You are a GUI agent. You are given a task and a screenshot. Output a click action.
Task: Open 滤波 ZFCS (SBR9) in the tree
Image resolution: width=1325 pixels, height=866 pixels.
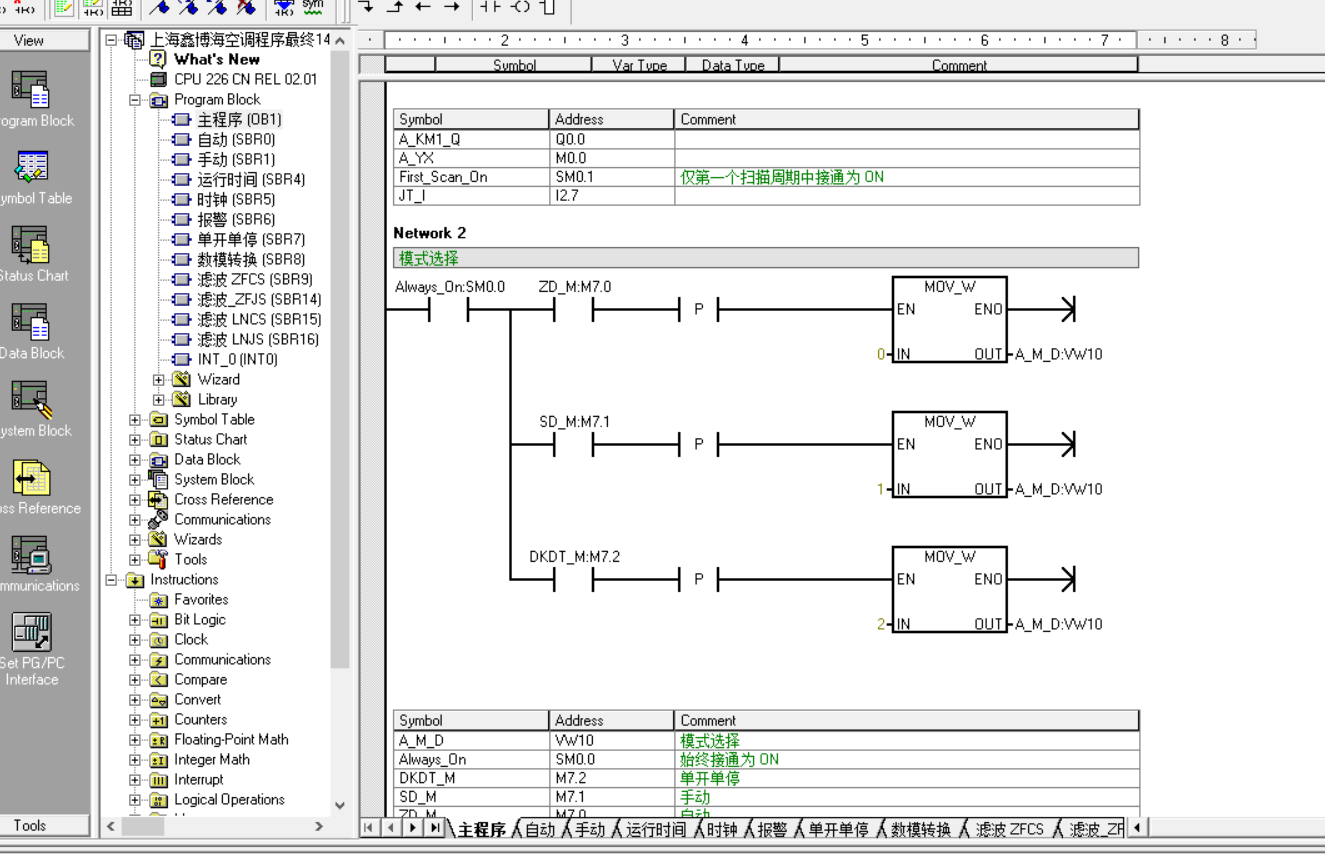(254, 279)
